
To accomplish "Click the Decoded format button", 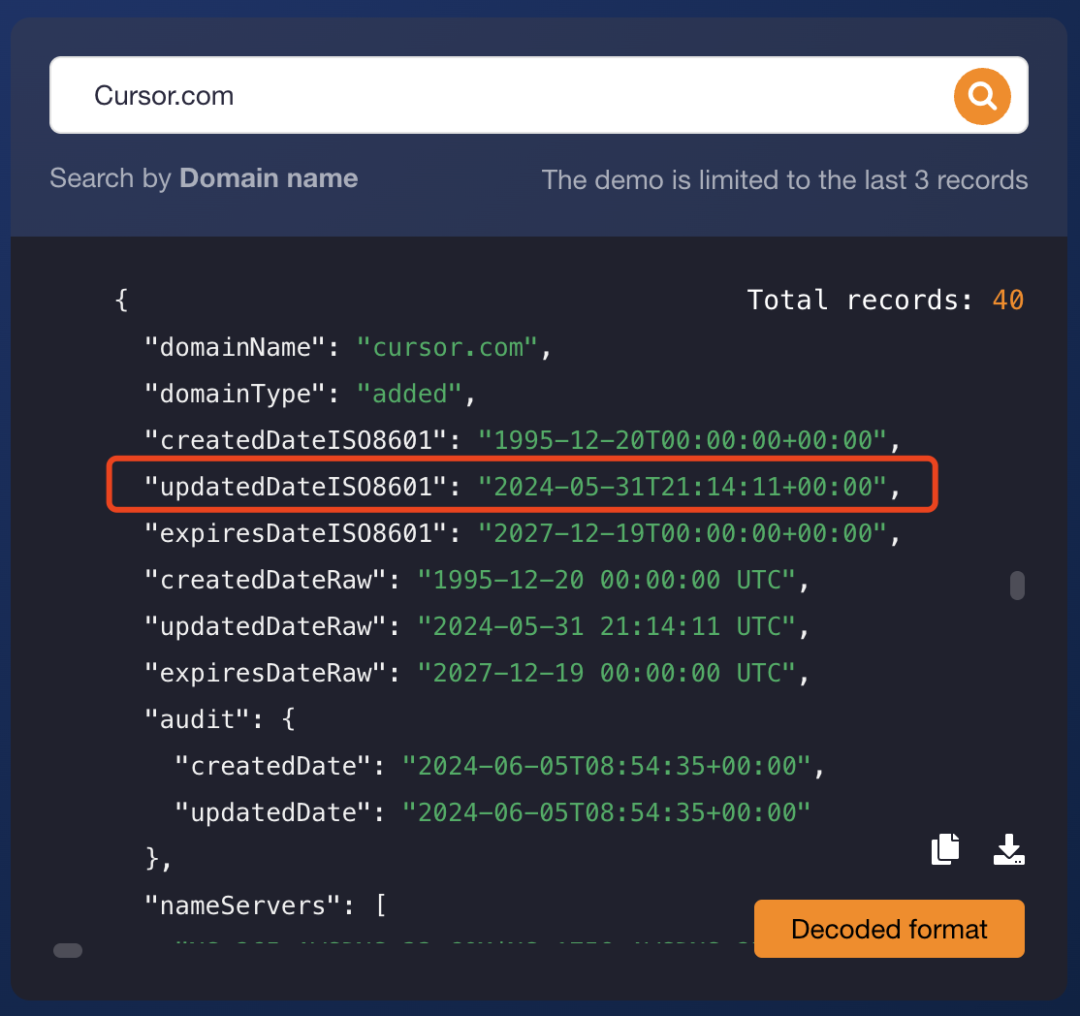I will (x=889, y=929).
